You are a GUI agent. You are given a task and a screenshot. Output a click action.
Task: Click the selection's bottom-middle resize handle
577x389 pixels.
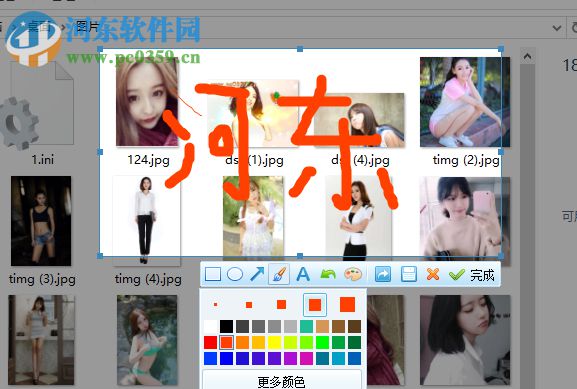tap(300, 256)
